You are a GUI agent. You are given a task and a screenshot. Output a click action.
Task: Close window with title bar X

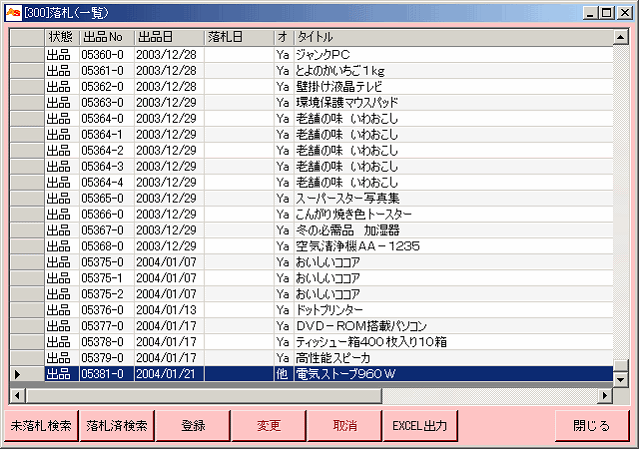click(624, 13)
